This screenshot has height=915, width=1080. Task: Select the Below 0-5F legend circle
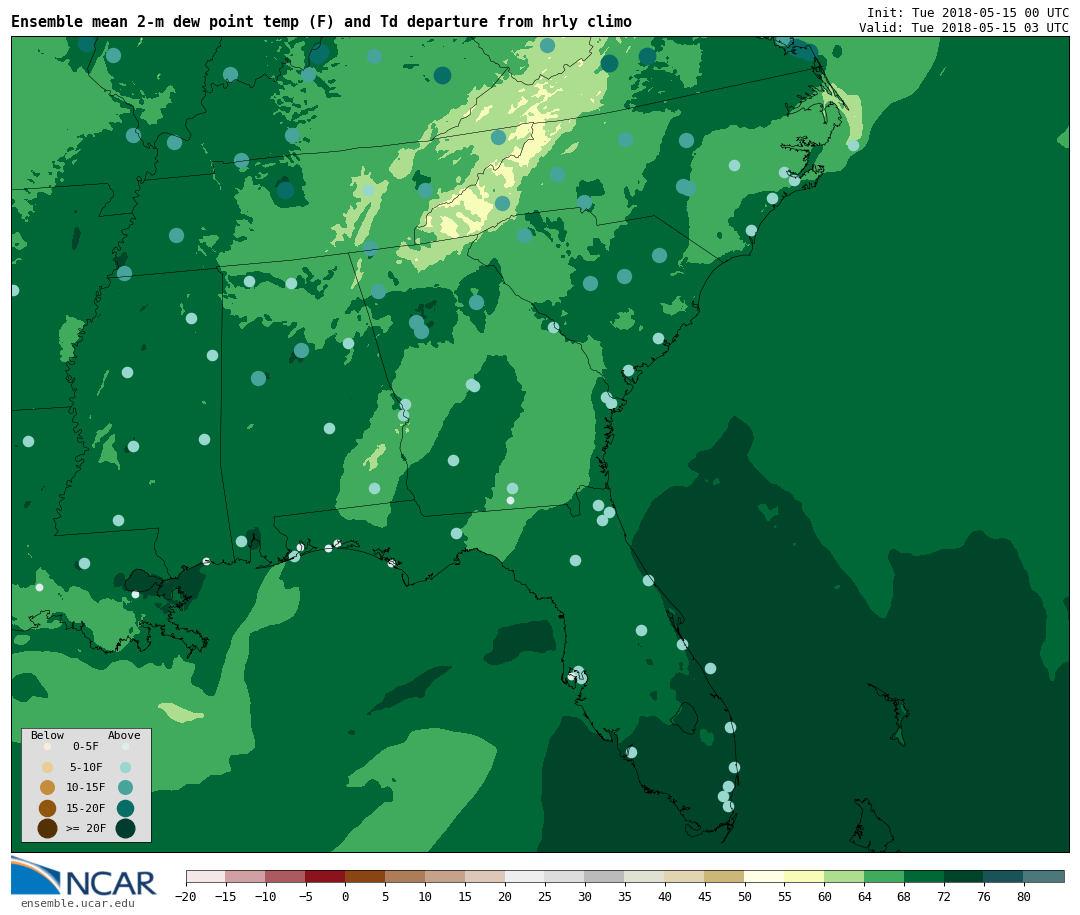pos(47,746)
